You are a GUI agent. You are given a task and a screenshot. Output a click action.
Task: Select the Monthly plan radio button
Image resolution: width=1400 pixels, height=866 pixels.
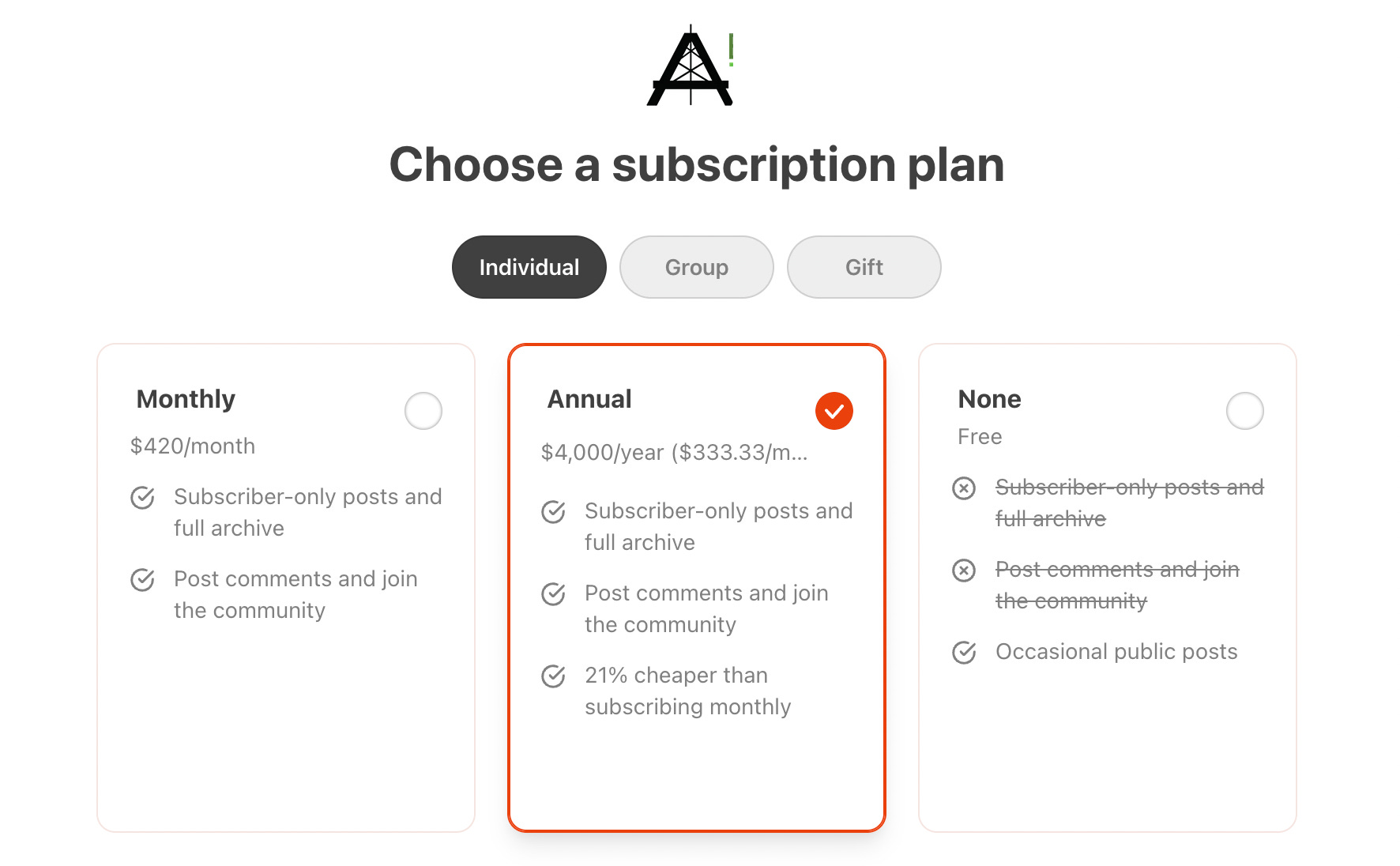(423, 411)
